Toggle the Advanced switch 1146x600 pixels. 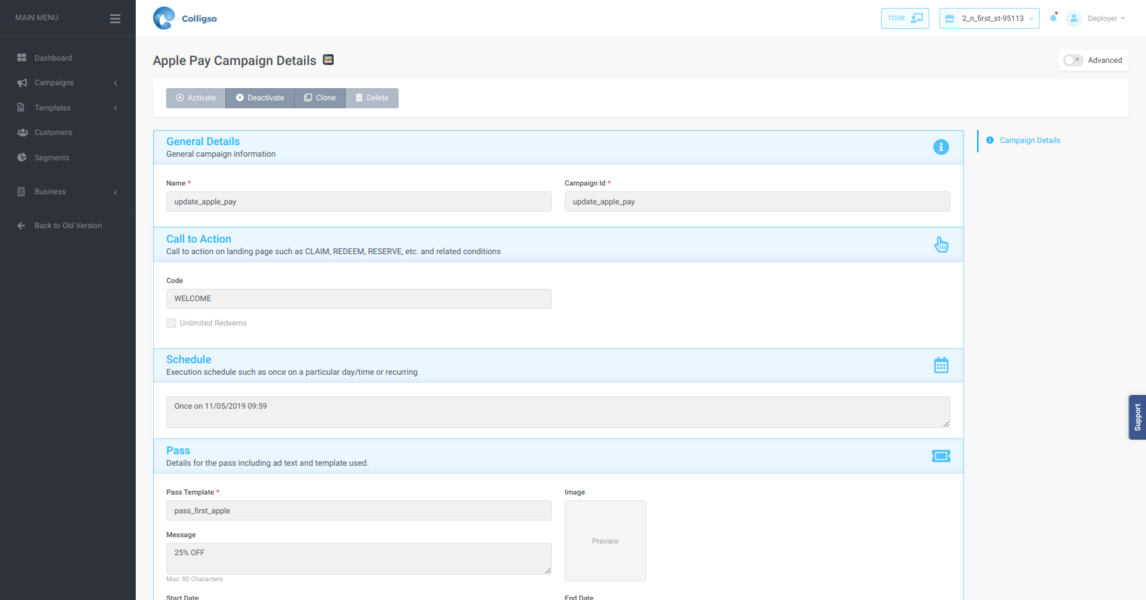tap(1072, 60)
